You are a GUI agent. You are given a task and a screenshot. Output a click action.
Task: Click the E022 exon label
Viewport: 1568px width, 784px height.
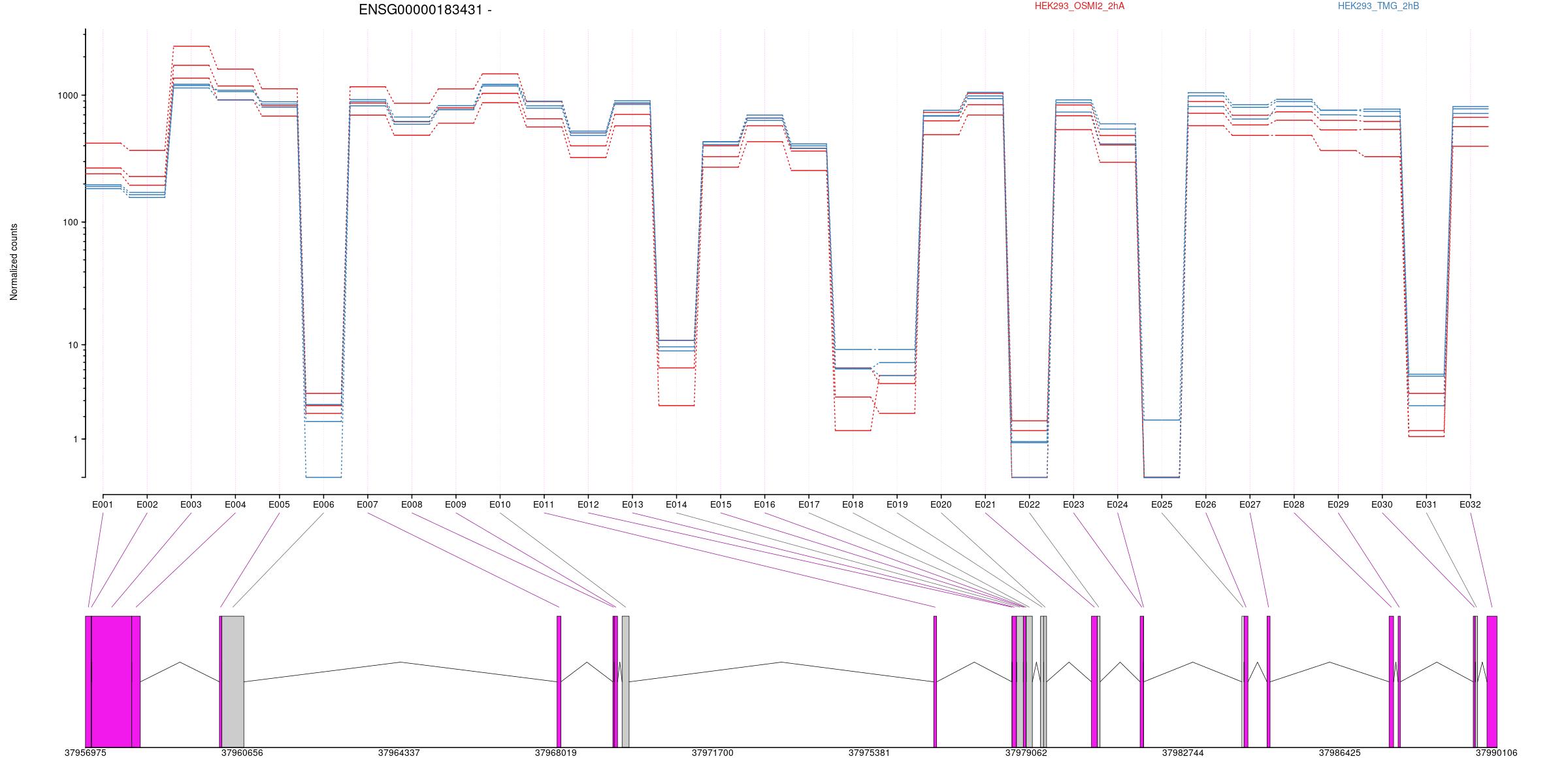pos(1029,504)
